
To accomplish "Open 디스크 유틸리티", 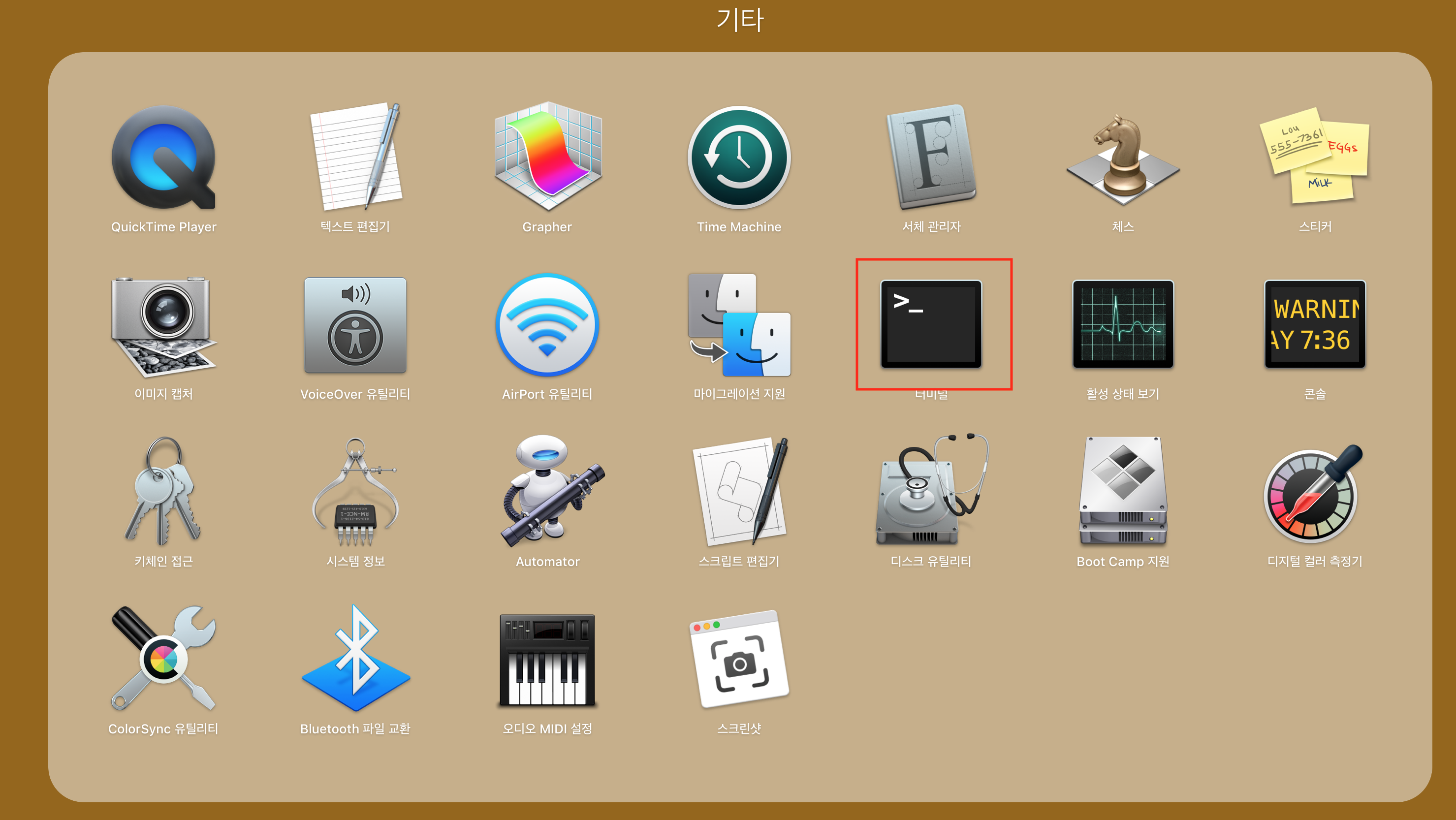I will [x=931, y=489].
